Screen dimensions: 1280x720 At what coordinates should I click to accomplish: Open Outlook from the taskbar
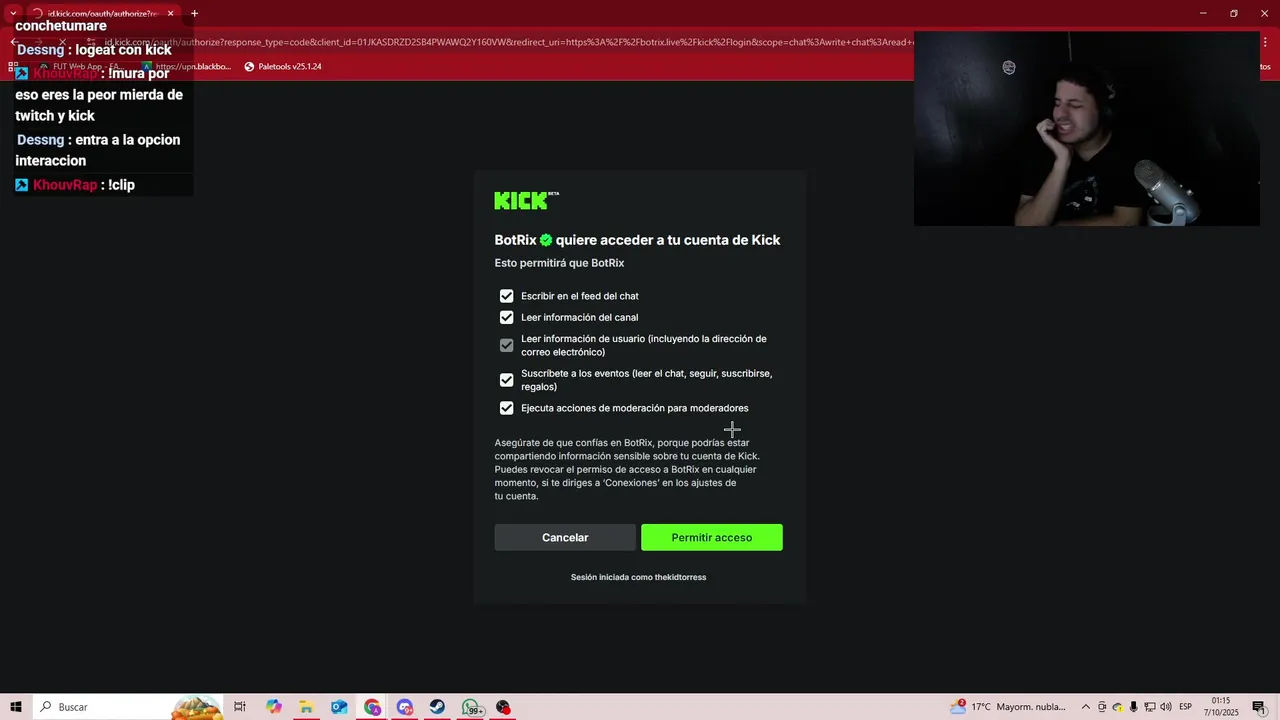(339, 707)
